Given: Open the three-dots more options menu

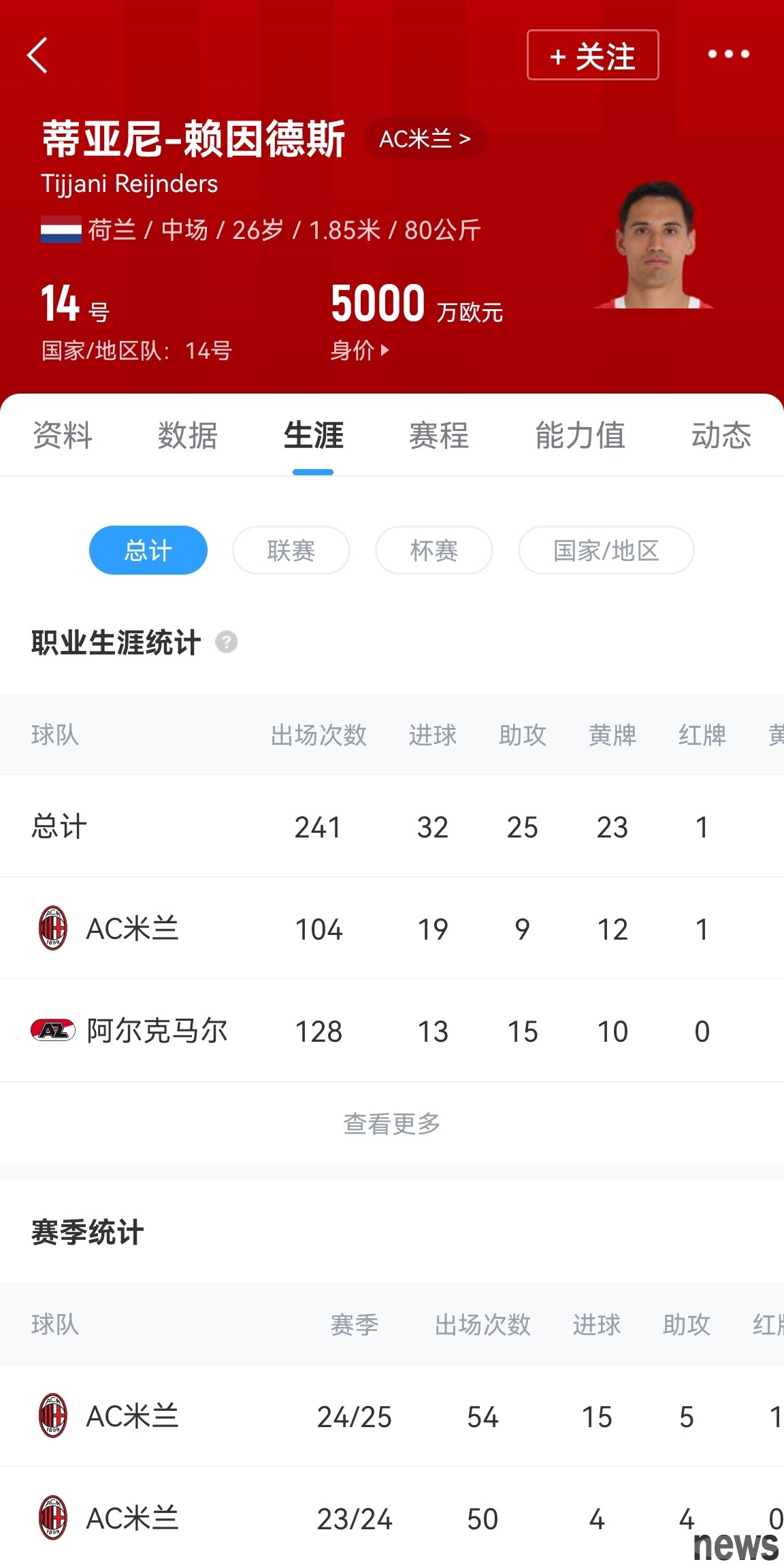Looking at the screenshot, I should [x=728, y=54].
